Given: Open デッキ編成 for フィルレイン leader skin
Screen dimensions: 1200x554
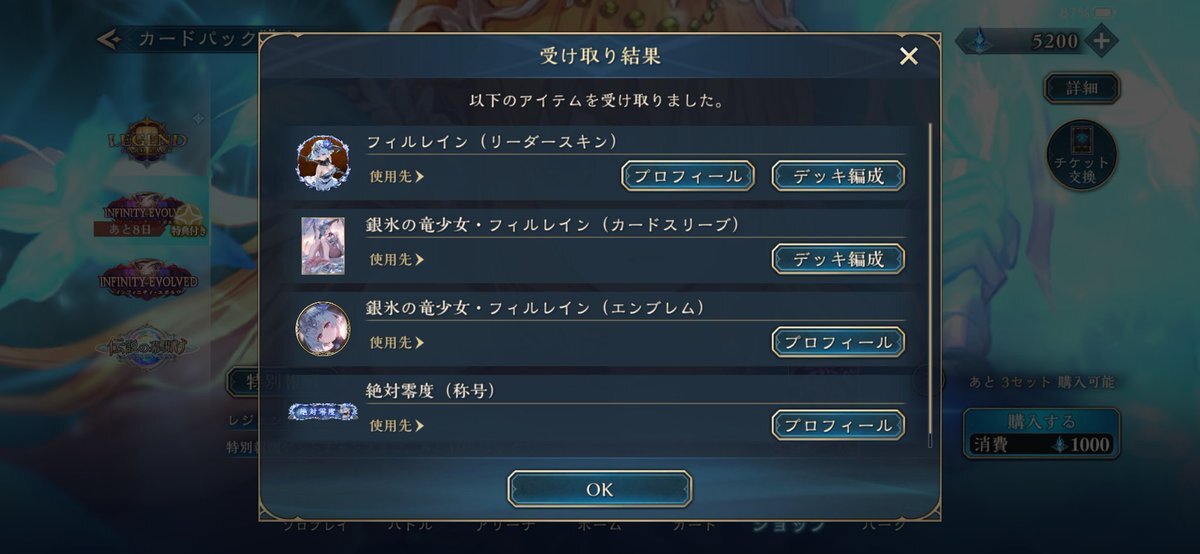Looking at the screenshot, I should point(838,176).
